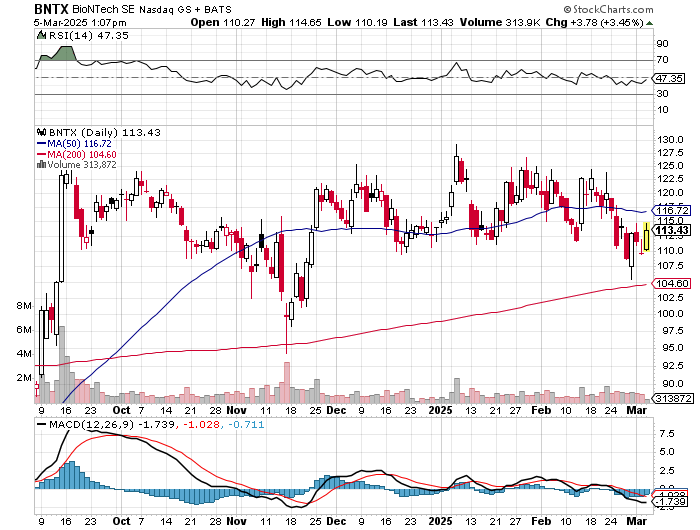700x530 pixels.
Task: Click the 6M volume scale label
Action: coord(24,330)
